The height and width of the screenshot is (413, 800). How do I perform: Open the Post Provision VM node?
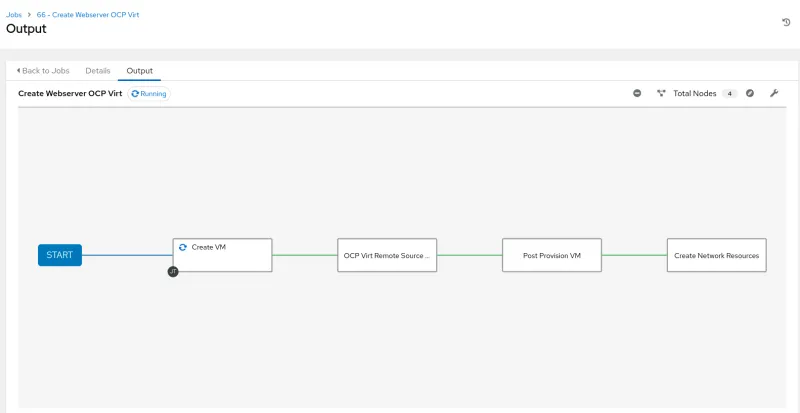(551, 255)
